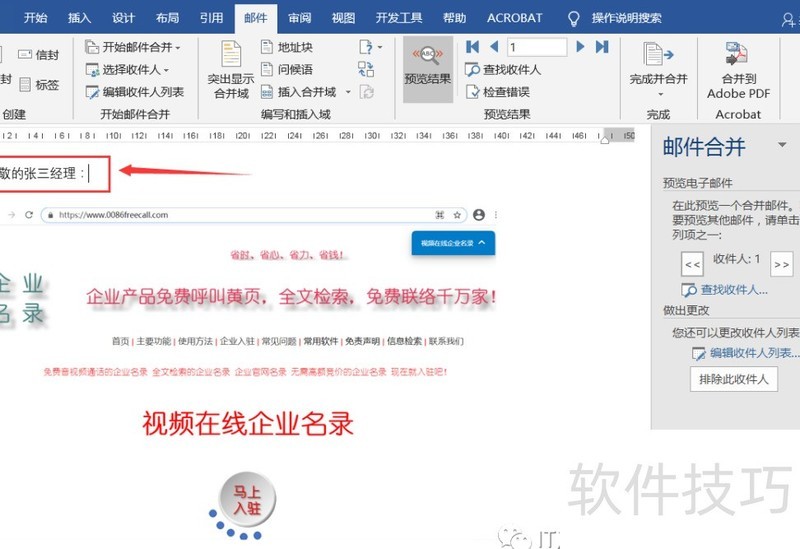Open the 编辑收件人列表... link in pane

745,353
